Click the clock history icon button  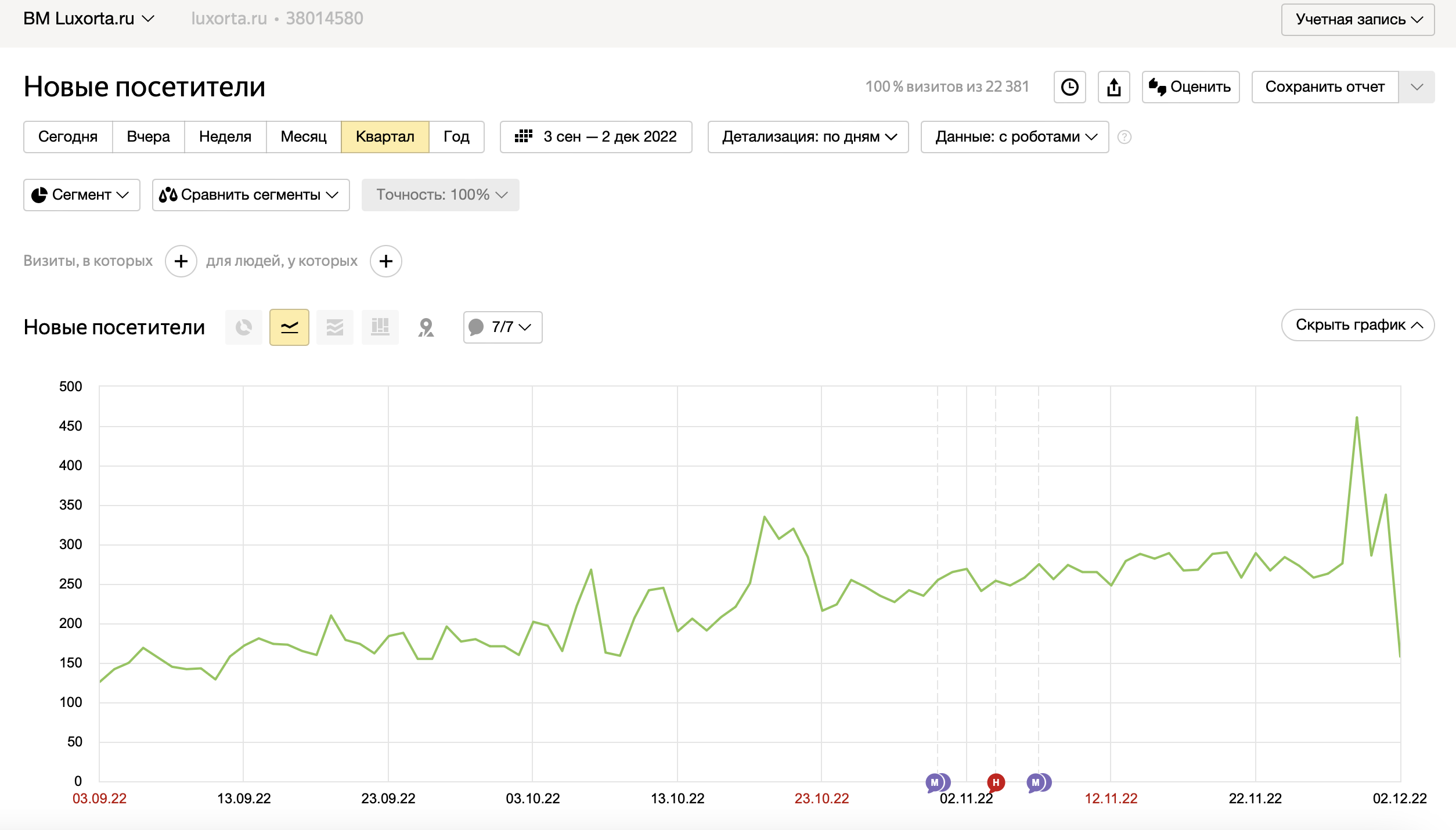[x=1069, y=87]
